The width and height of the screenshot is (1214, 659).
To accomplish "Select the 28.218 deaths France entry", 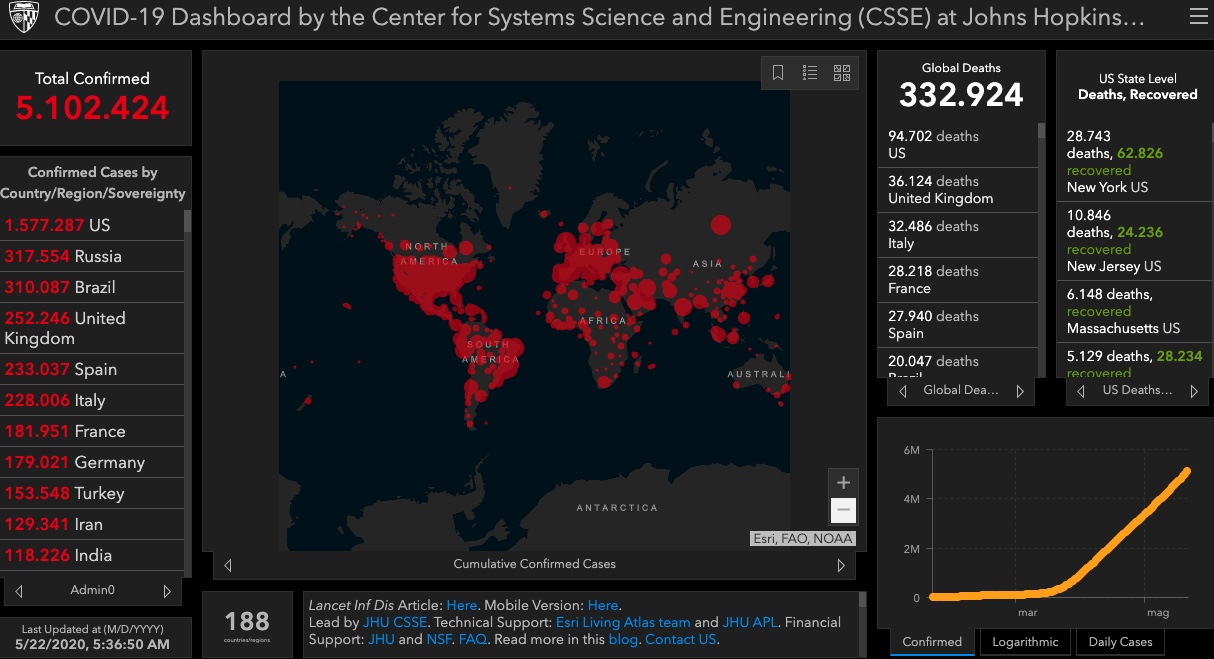I will pyautogui.click(x=958, y=280).
